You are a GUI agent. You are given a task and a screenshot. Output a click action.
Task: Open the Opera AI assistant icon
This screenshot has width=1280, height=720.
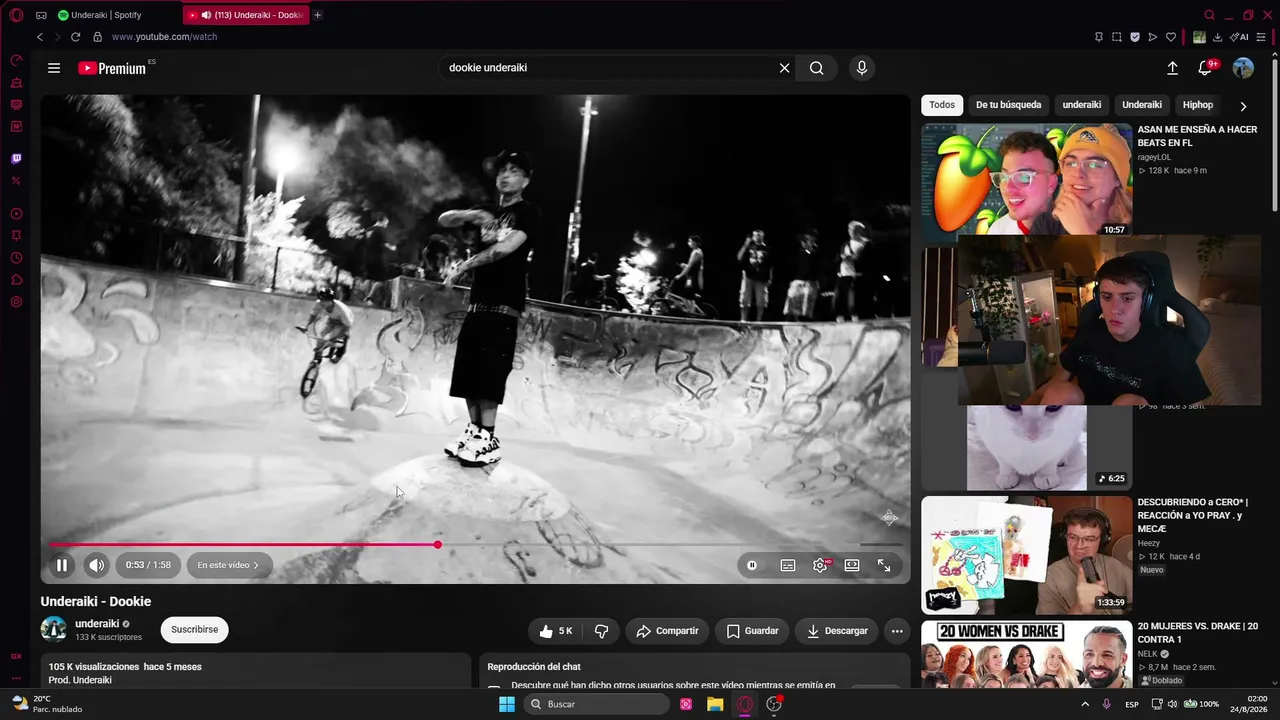1239,37
